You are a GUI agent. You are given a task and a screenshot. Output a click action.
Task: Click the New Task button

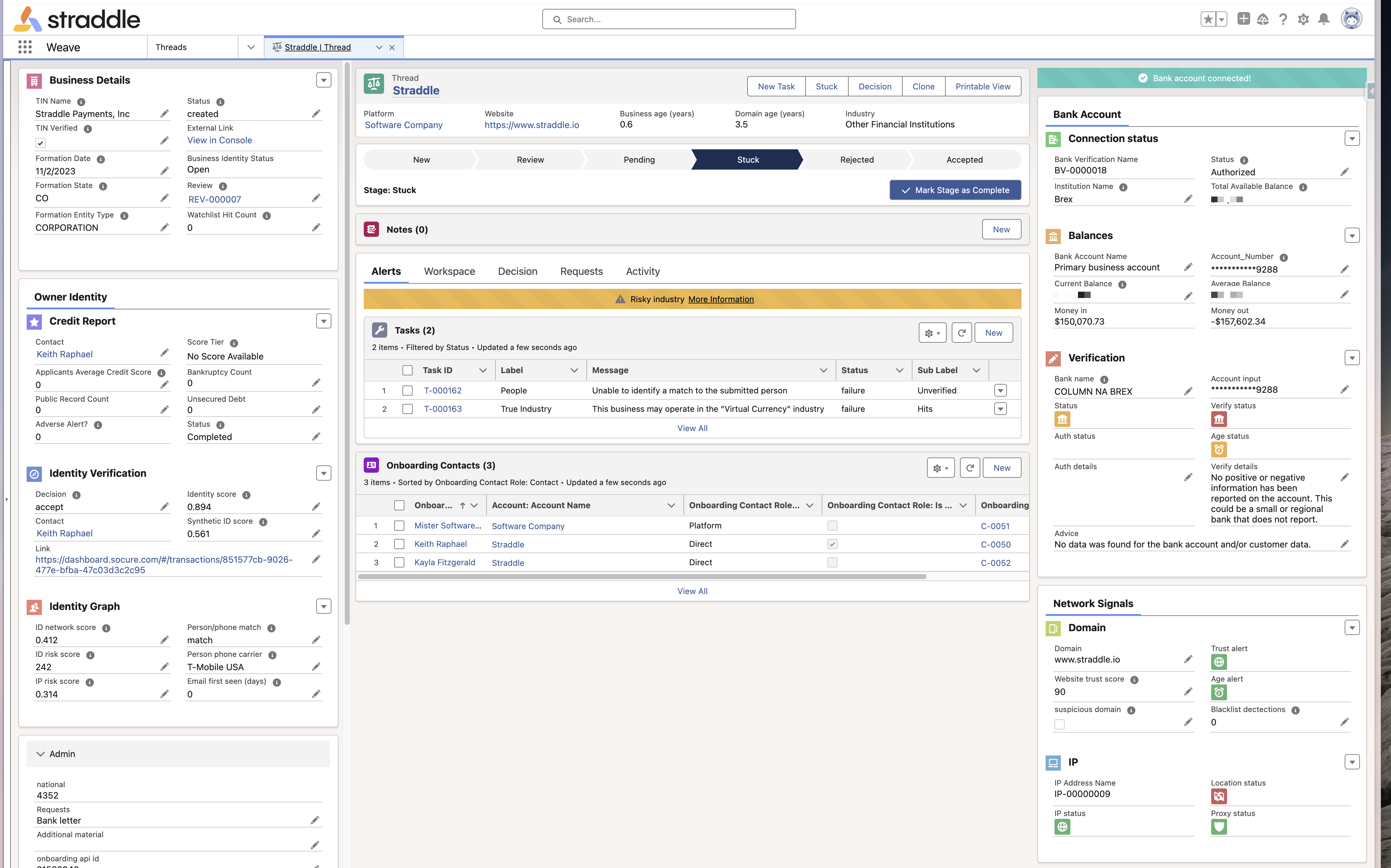776,87
